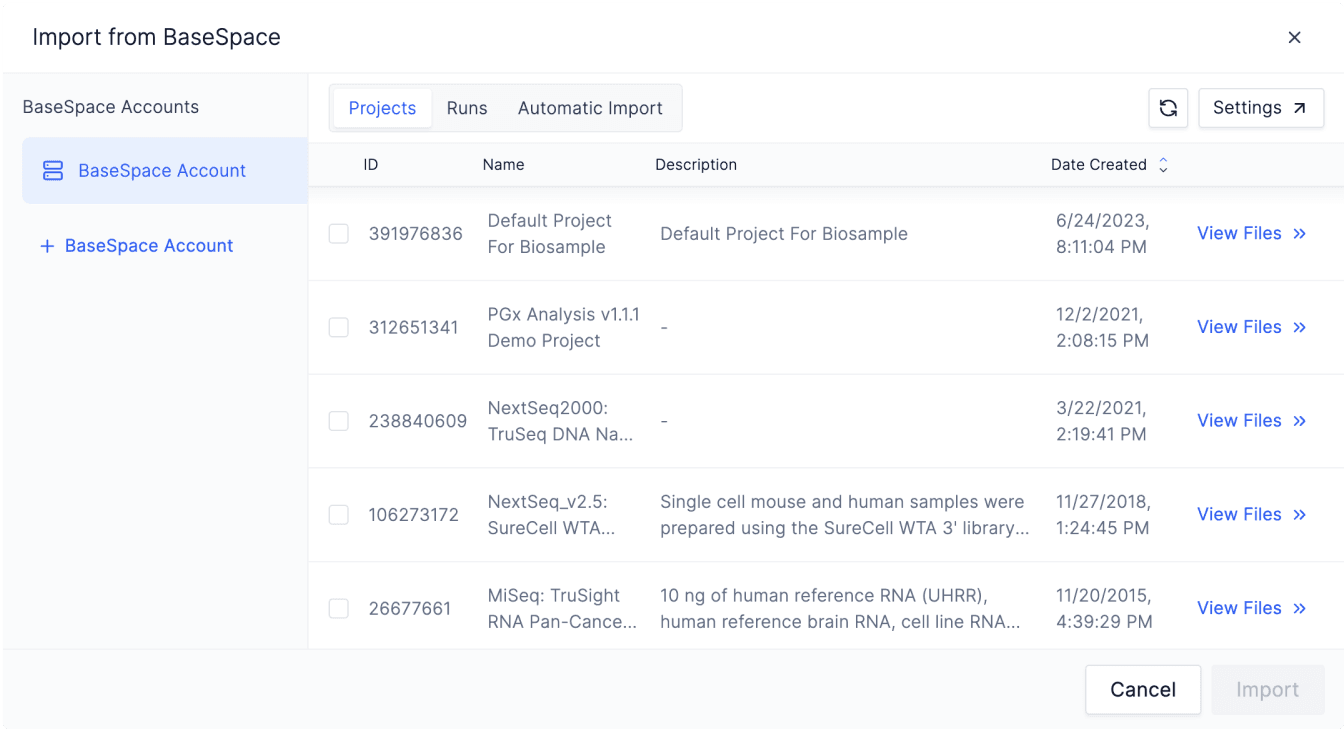Viewport: 1344px width, 729px height.
Task: Click the 'BaseSpace Accounts' sidebar heading
Action: (x=111, y=107)
